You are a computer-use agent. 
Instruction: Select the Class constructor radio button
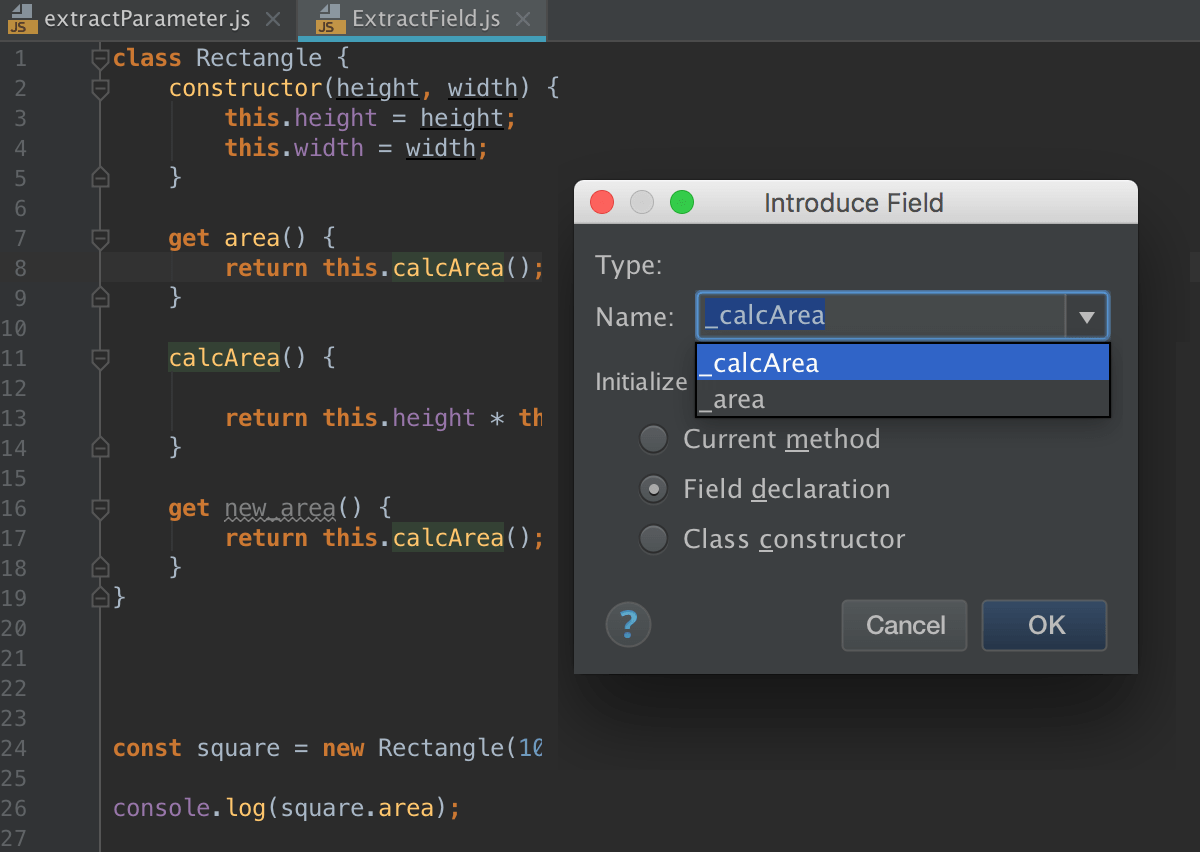click(x=653, y=538)
